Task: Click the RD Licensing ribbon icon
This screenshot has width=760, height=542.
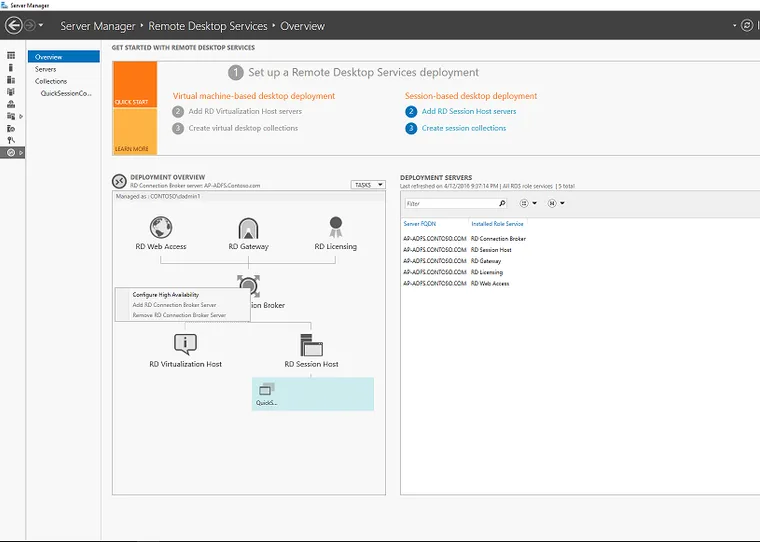Action: pos(335,227)
